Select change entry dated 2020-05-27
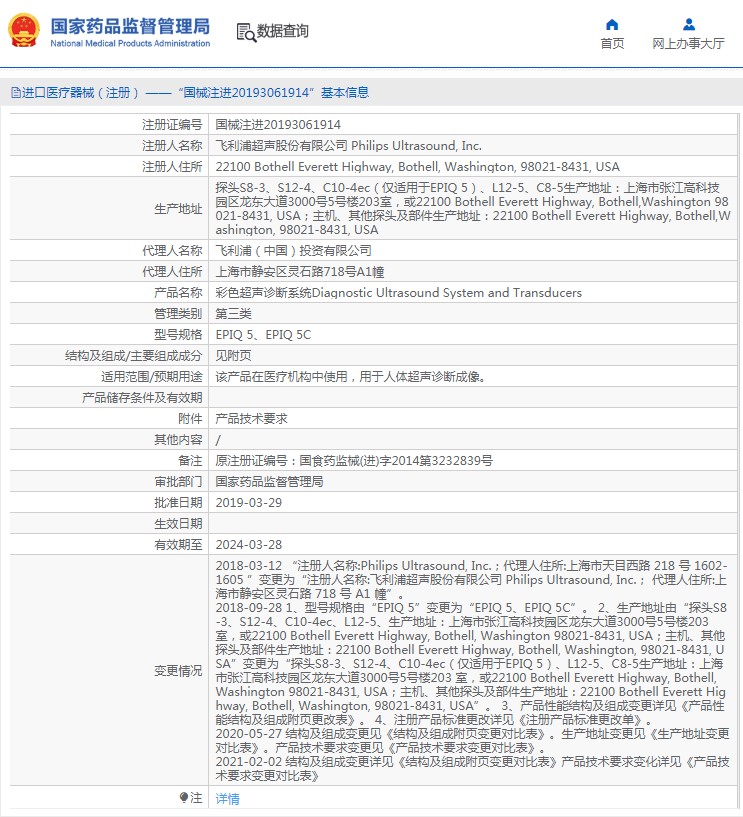This screenshot has height=817, width=743. pyautogui.click(x=472, y=740)
